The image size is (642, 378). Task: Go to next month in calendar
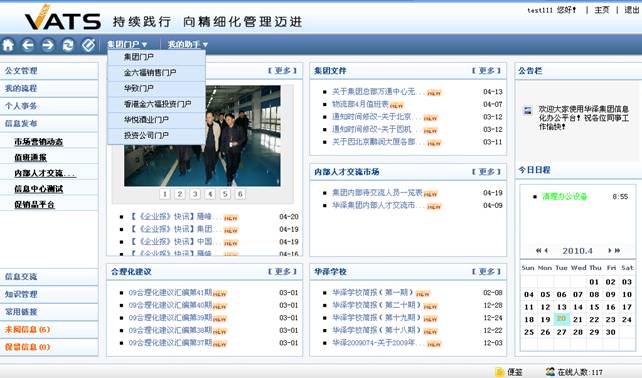click(610, 250)
